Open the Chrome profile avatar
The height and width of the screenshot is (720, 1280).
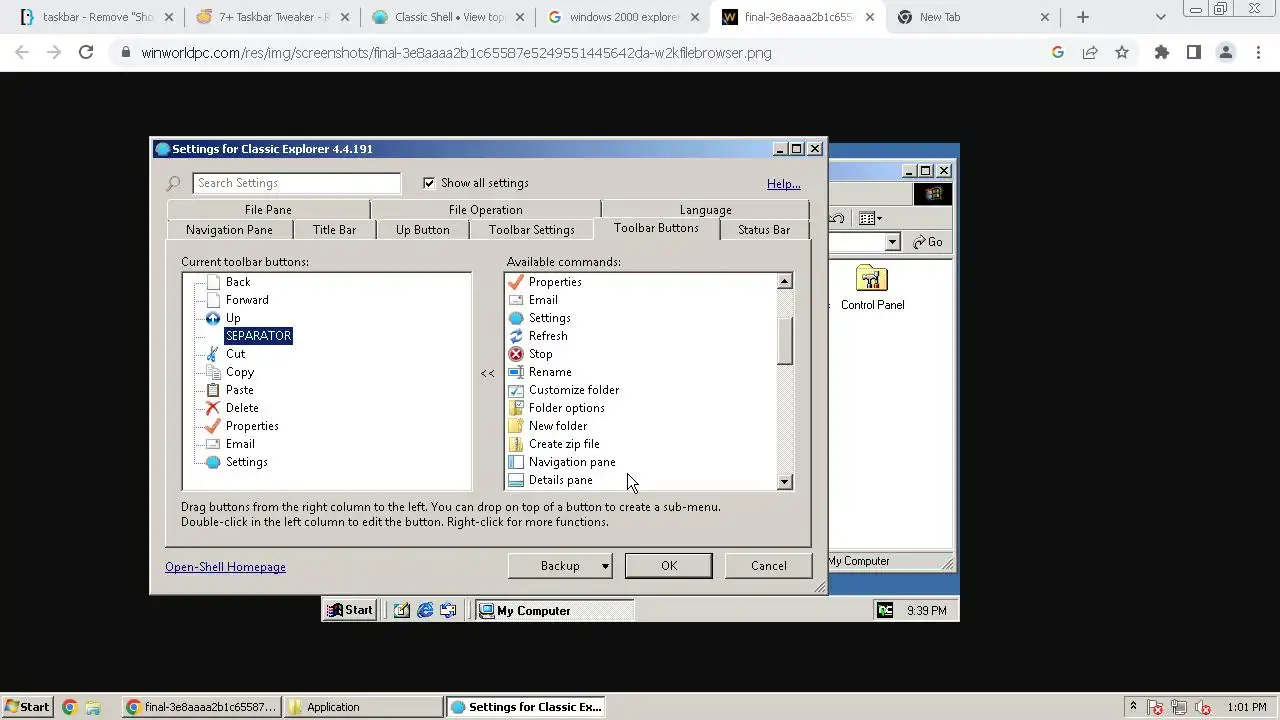[x=1226, y=53]
